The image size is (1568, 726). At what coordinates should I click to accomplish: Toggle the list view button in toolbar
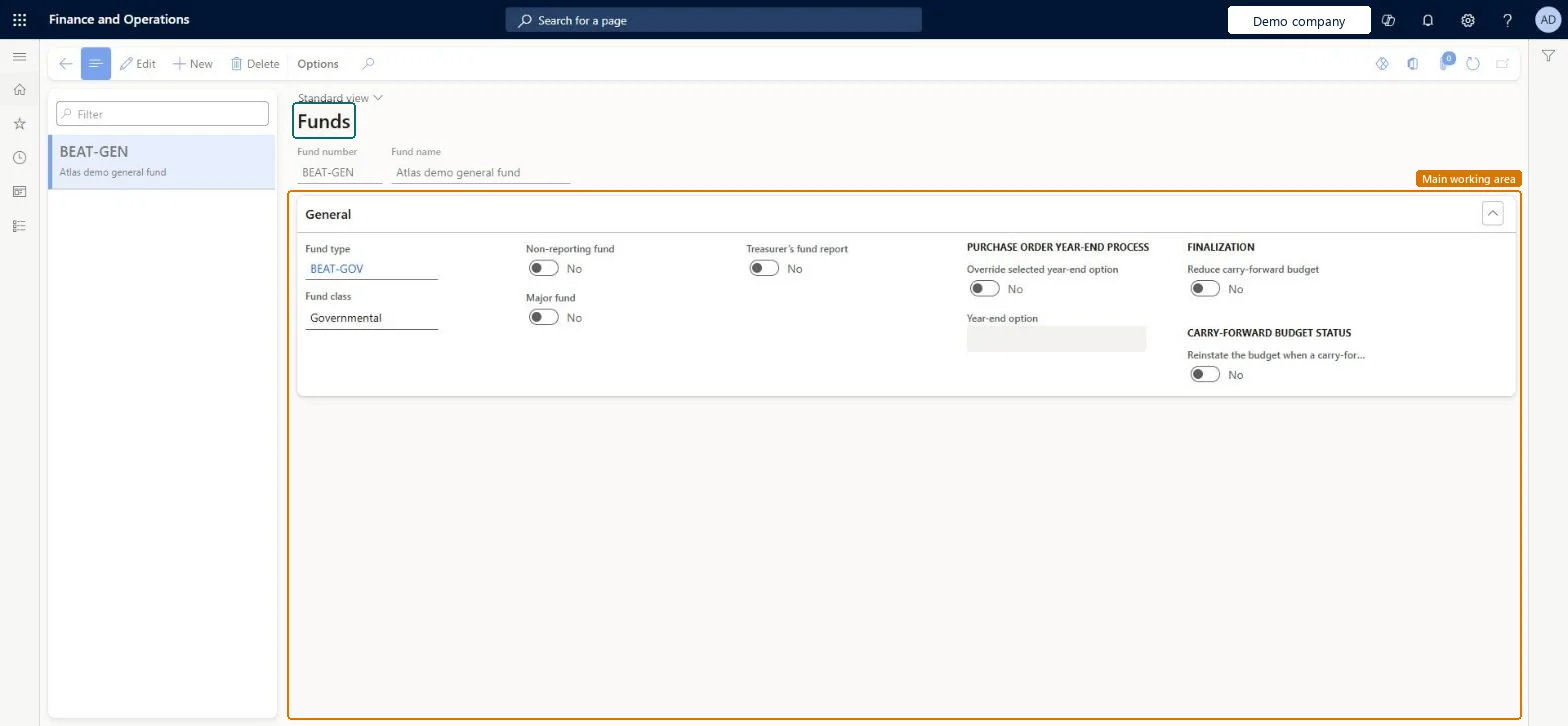click(x=96, y=63)
